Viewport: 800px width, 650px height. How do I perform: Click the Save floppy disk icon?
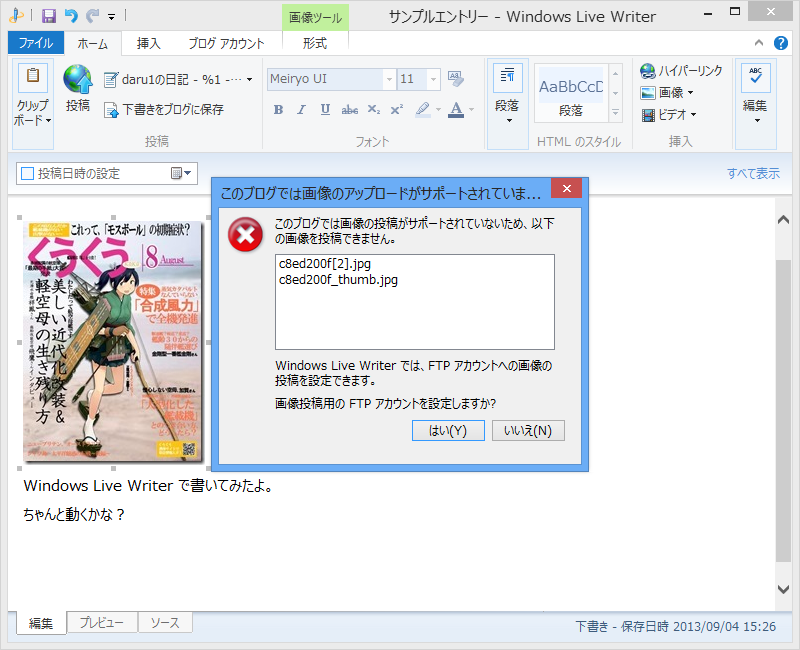(x=49, y=16)
